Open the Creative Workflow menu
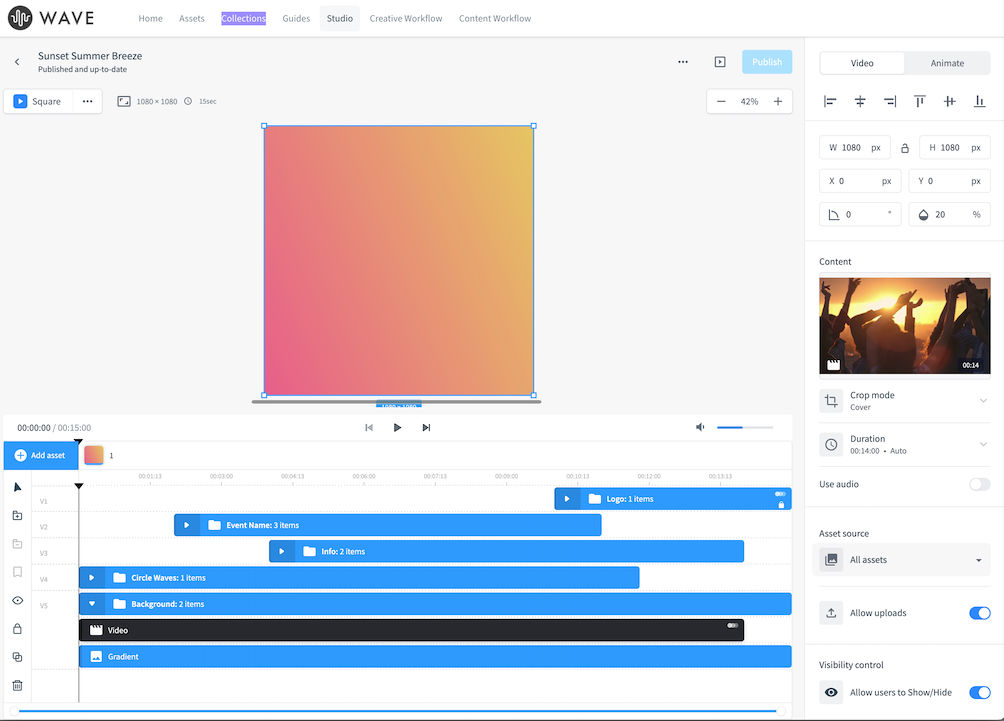This screenshot has width=1004, height=721. (406, 19)
